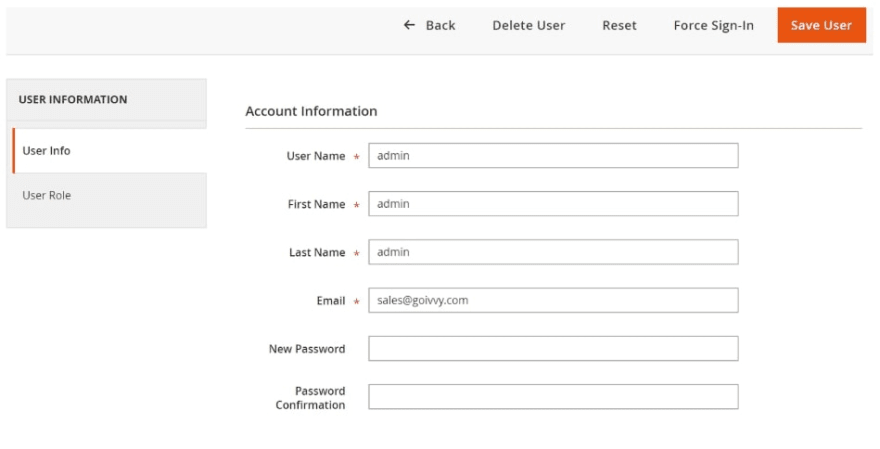The width and height of the screenshot is (880, 449).
Task: Click the Back arrow icon
Action: 409,25
